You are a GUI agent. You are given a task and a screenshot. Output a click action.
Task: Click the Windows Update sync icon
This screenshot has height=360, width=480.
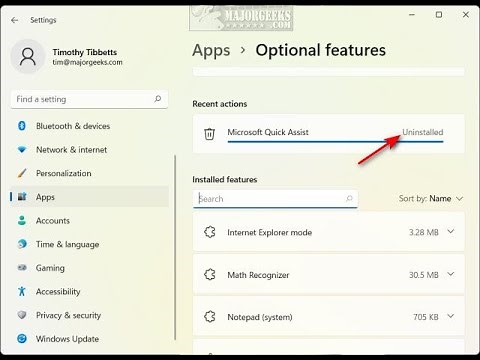[x=22, y=339]
